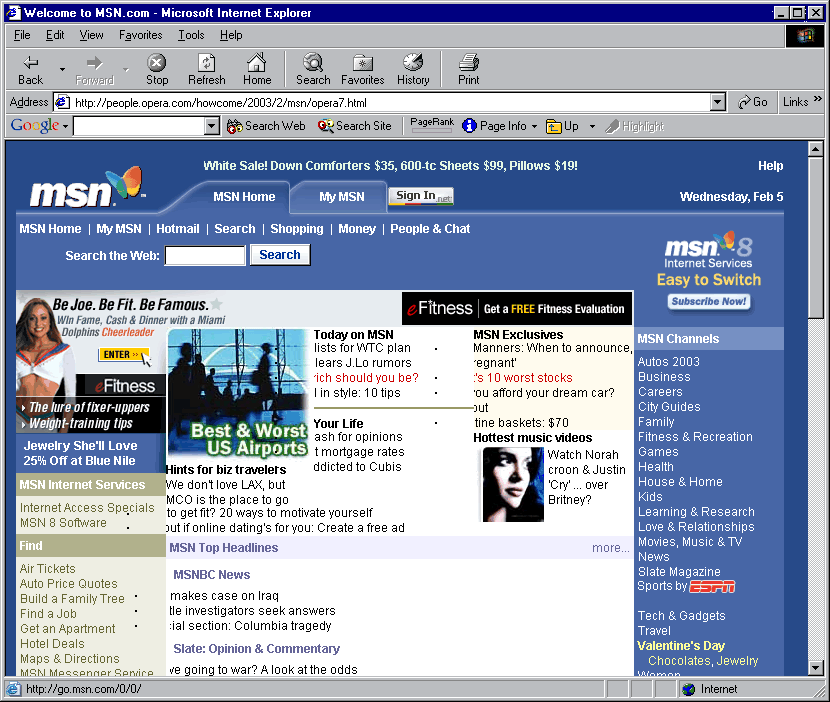
Task: Click the Windows logo throbber icon
Action: click(805, 36)
